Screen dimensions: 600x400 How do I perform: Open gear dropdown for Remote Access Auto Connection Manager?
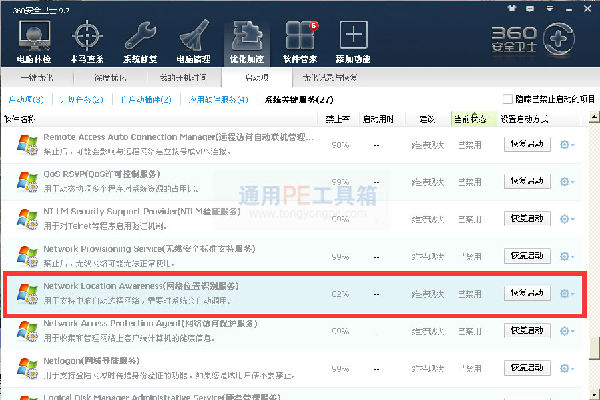567,145
